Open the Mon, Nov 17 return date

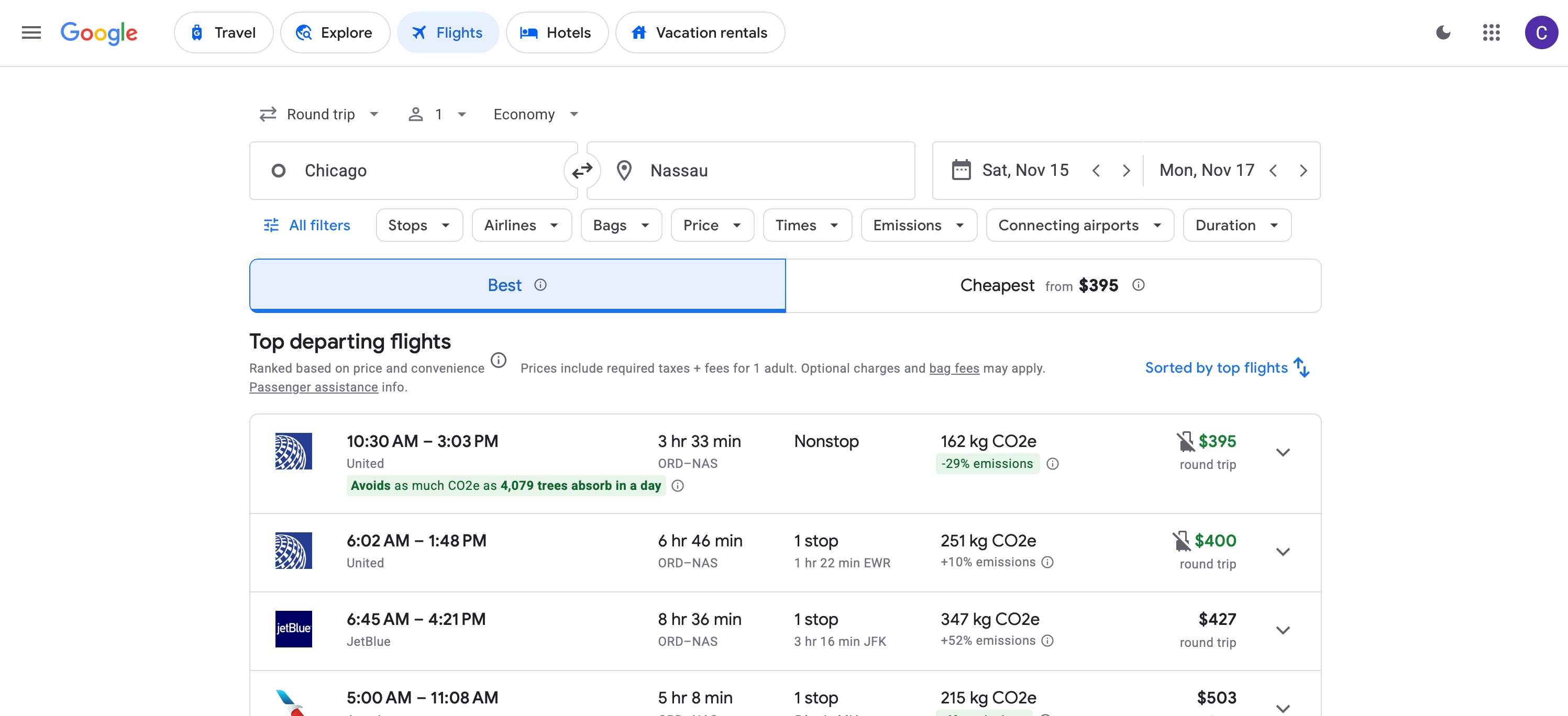pos(1207,171)
